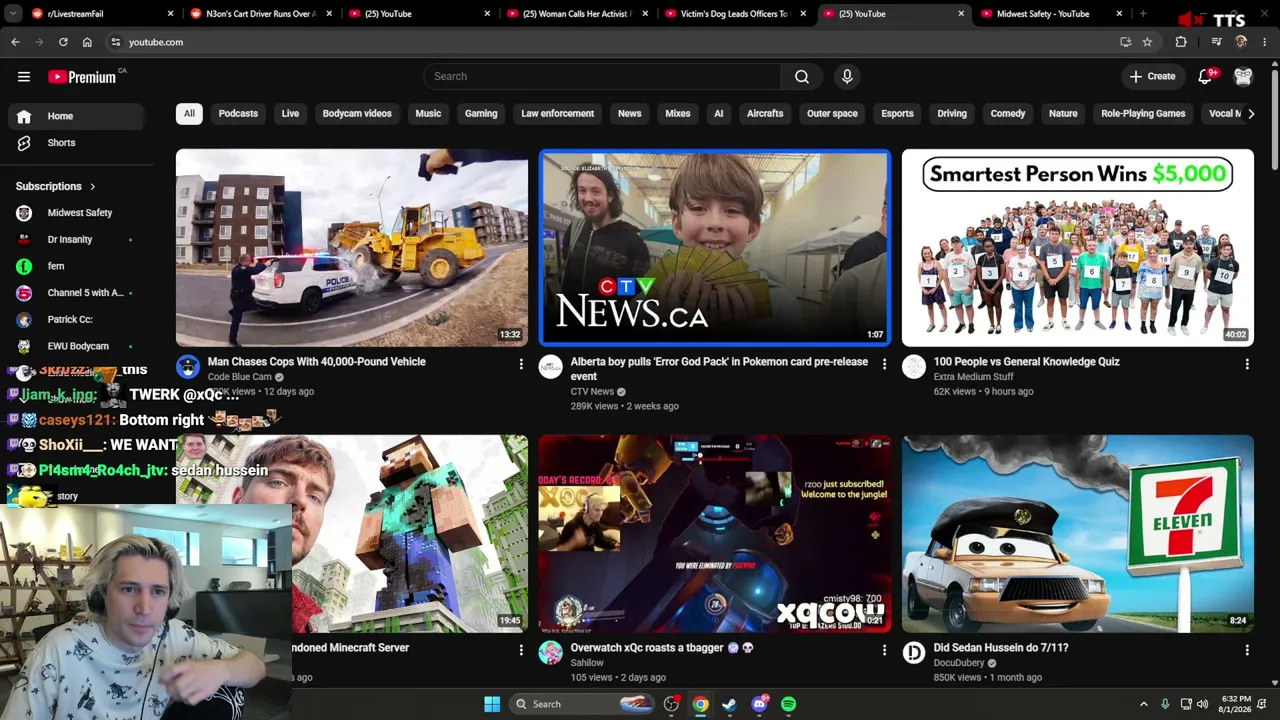Switch to the Midwest Safety - YouTube tab
Viewport: 1280px width, 720px height.
[1053, 14]
